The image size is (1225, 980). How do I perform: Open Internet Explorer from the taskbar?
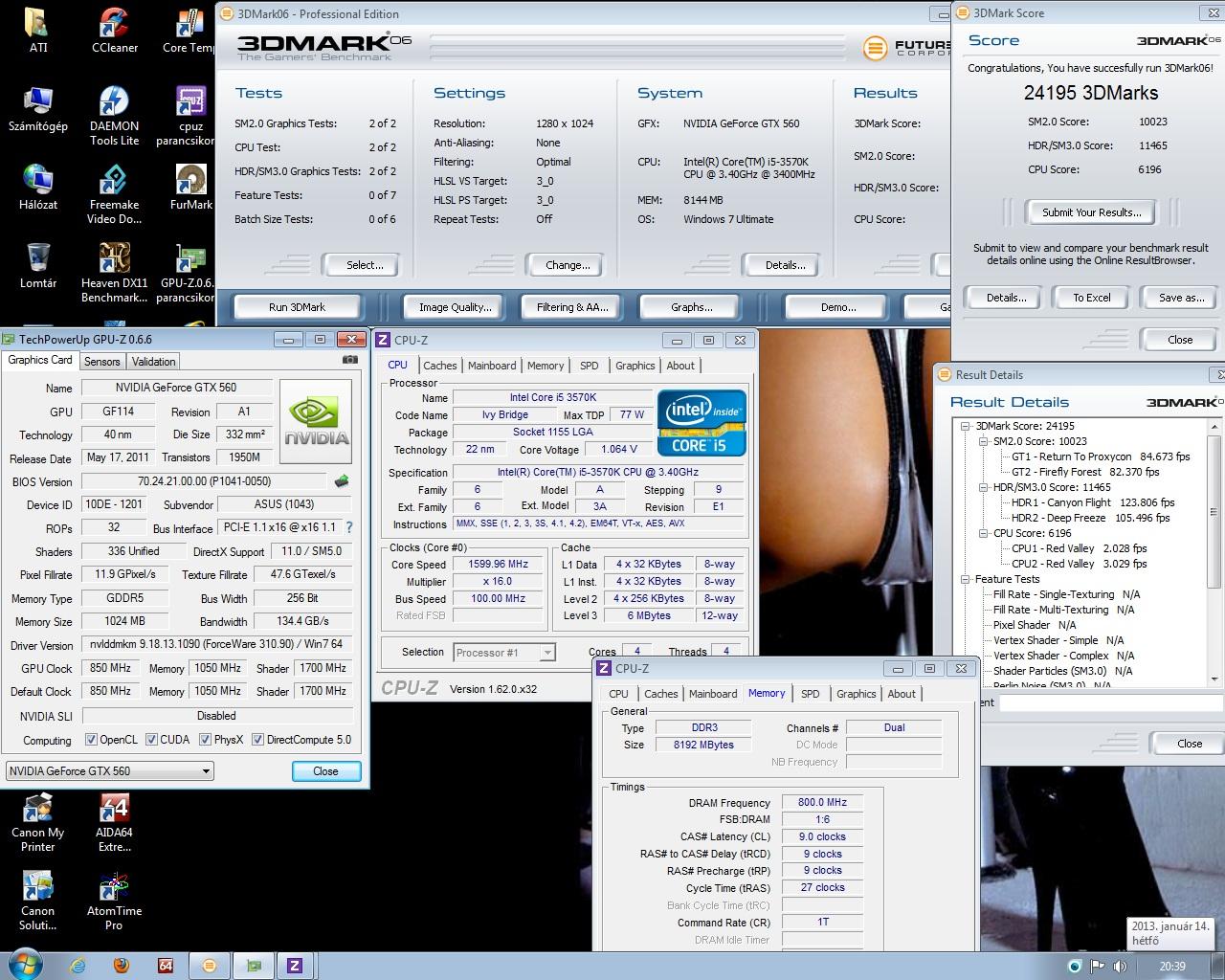78,966
